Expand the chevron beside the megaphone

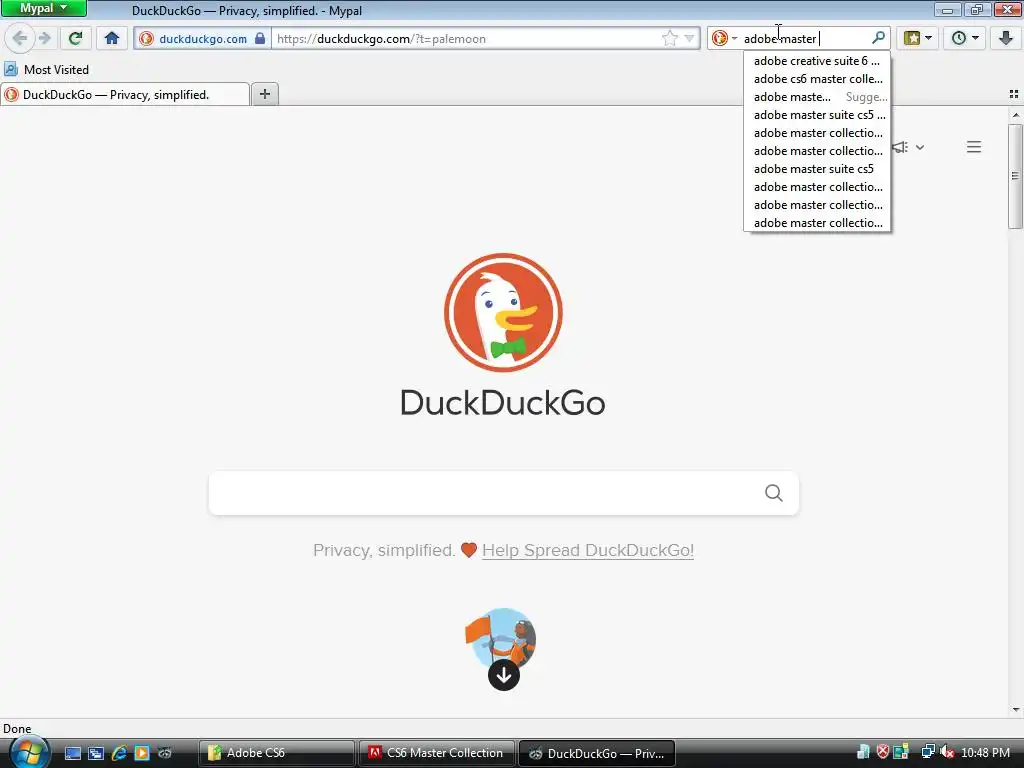pos(920,148)
